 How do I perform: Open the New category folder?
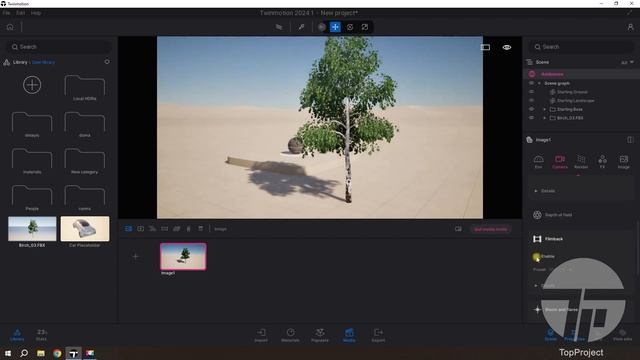click(x=84, y=161)
